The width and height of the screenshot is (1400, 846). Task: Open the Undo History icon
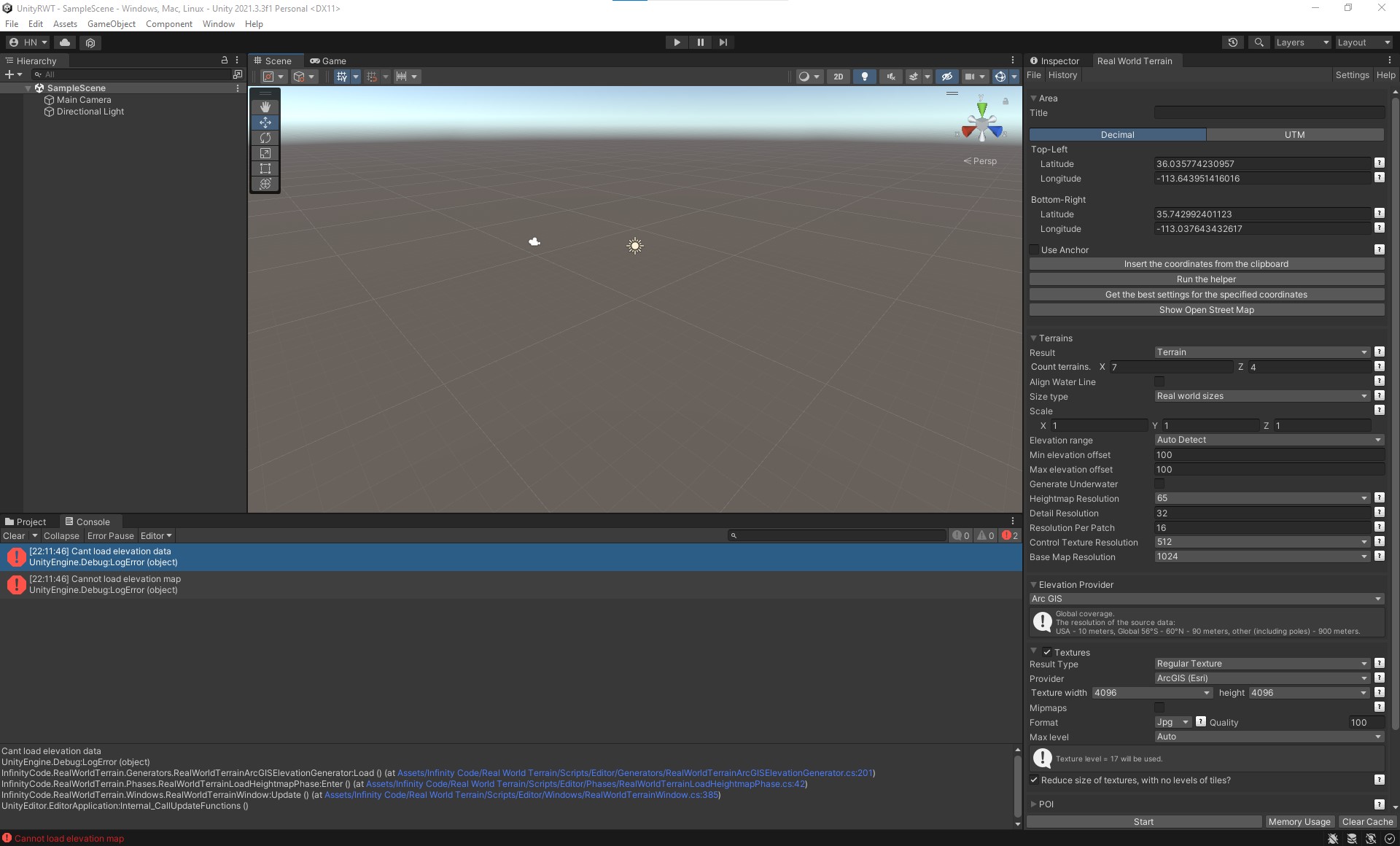[x=1233, y=42]
